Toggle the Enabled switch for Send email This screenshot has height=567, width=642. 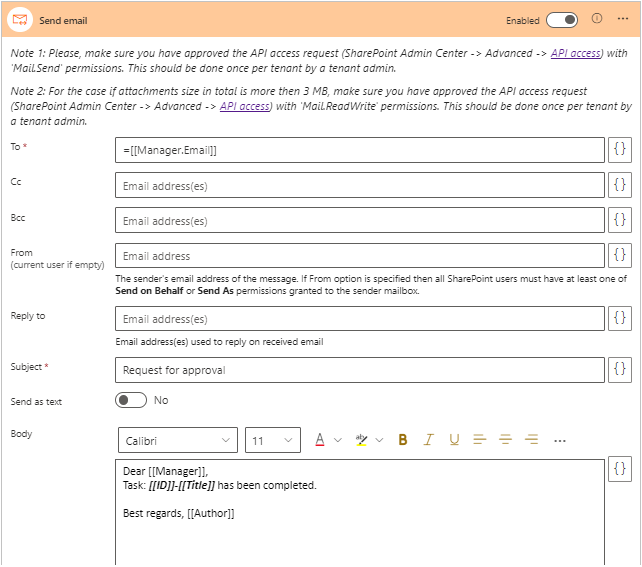tap(562, 20)
